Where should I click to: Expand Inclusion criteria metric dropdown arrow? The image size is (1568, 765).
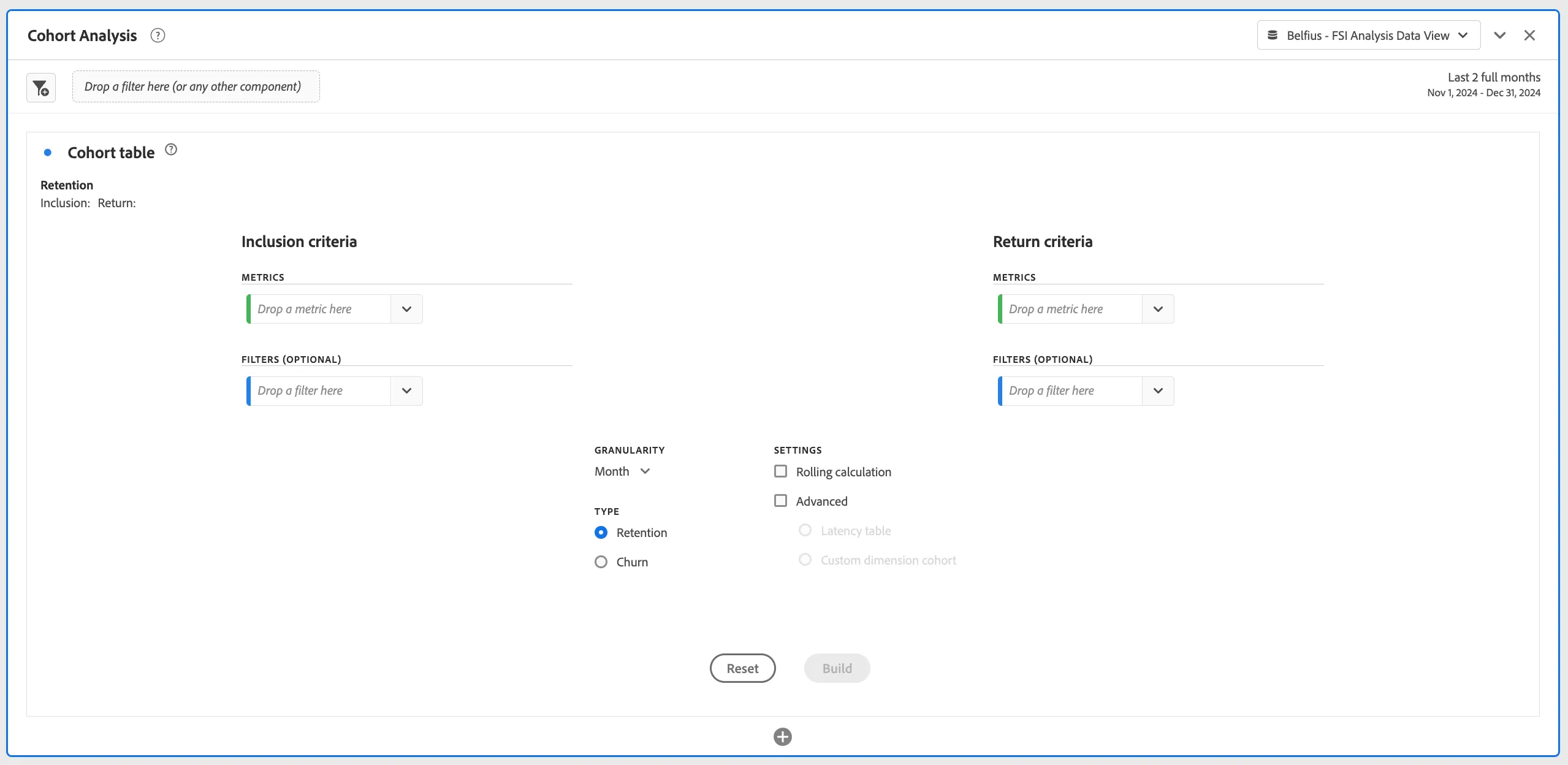click(406, 309)
